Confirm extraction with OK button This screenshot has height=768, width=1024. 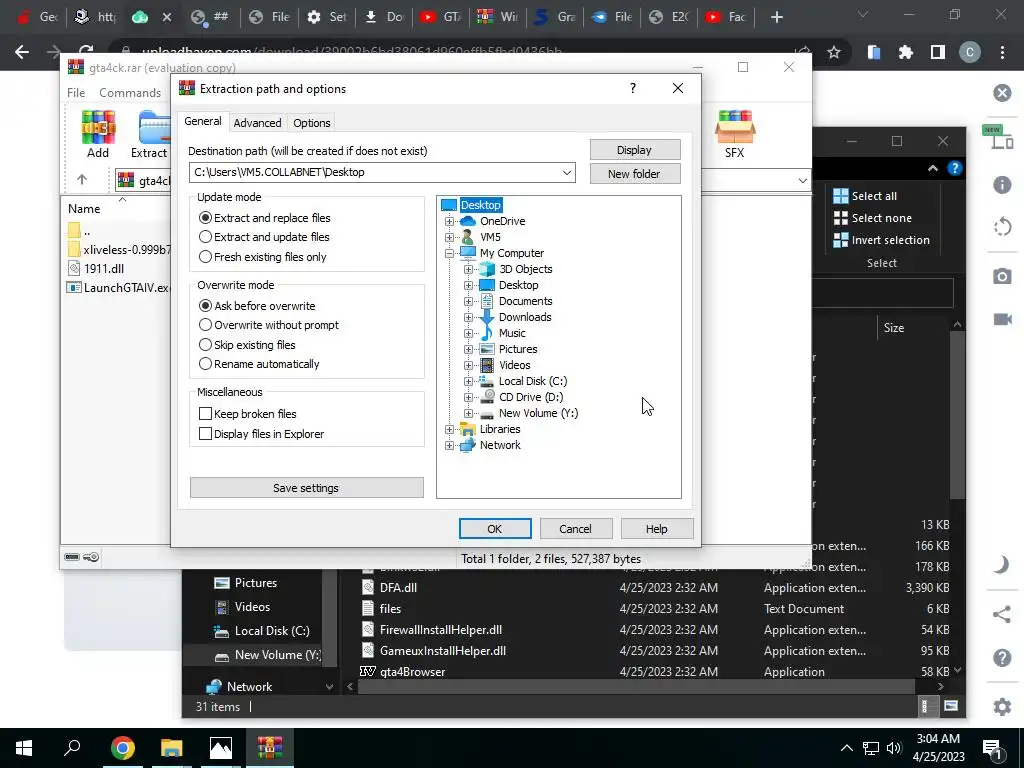pos(495,529)
